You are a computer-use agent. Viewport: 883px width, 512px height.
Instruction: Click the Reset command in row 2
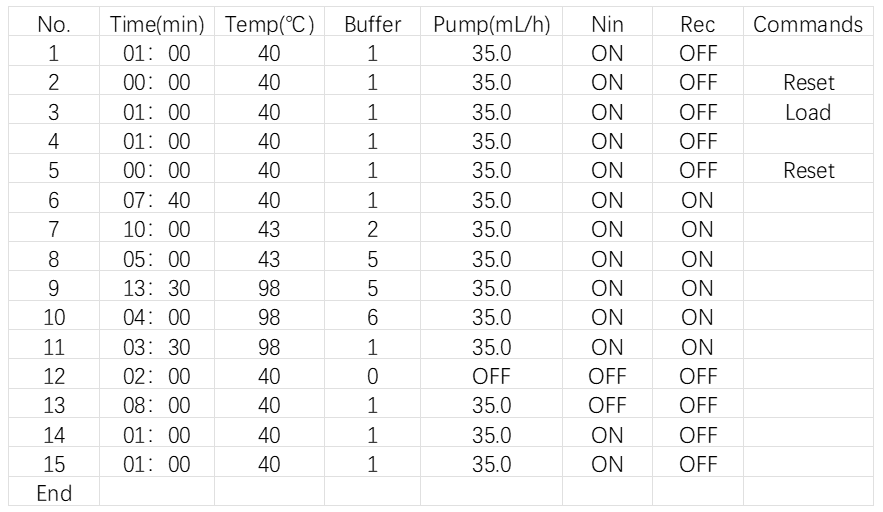click(x=808, y=83)
